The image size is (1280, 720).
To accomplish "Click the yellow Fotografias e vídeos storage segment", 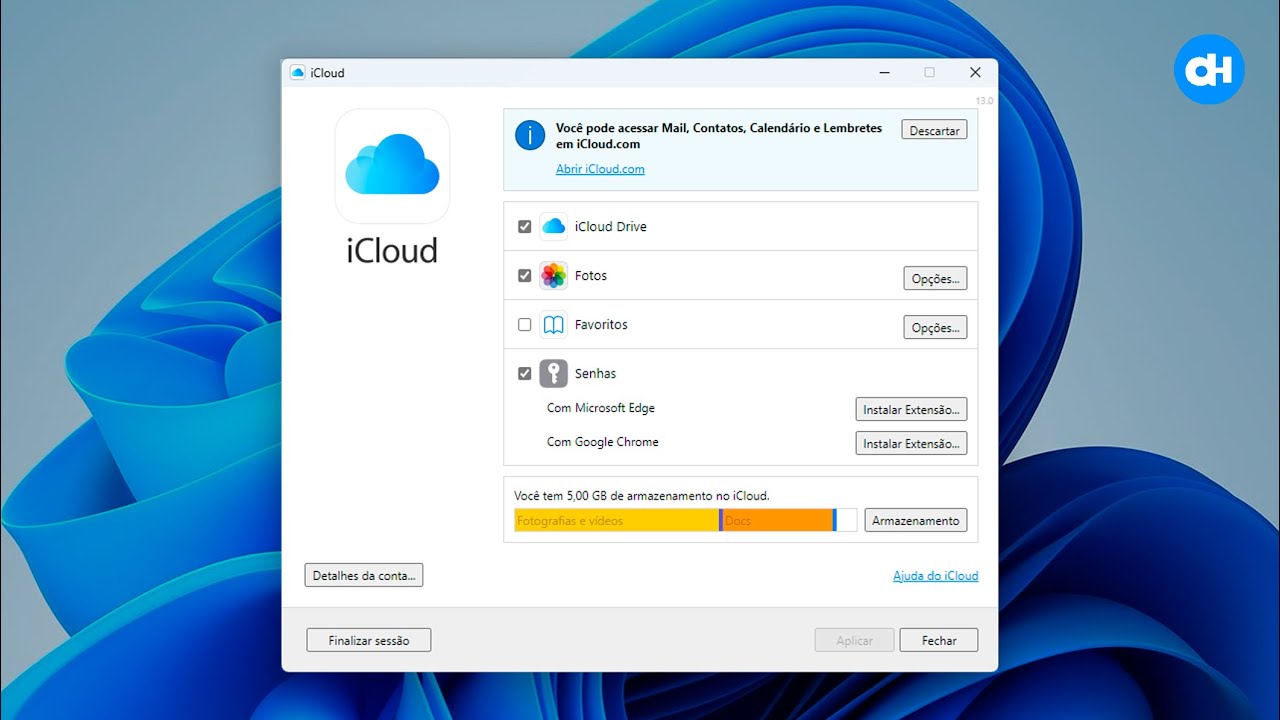I will tap(617, 520).
